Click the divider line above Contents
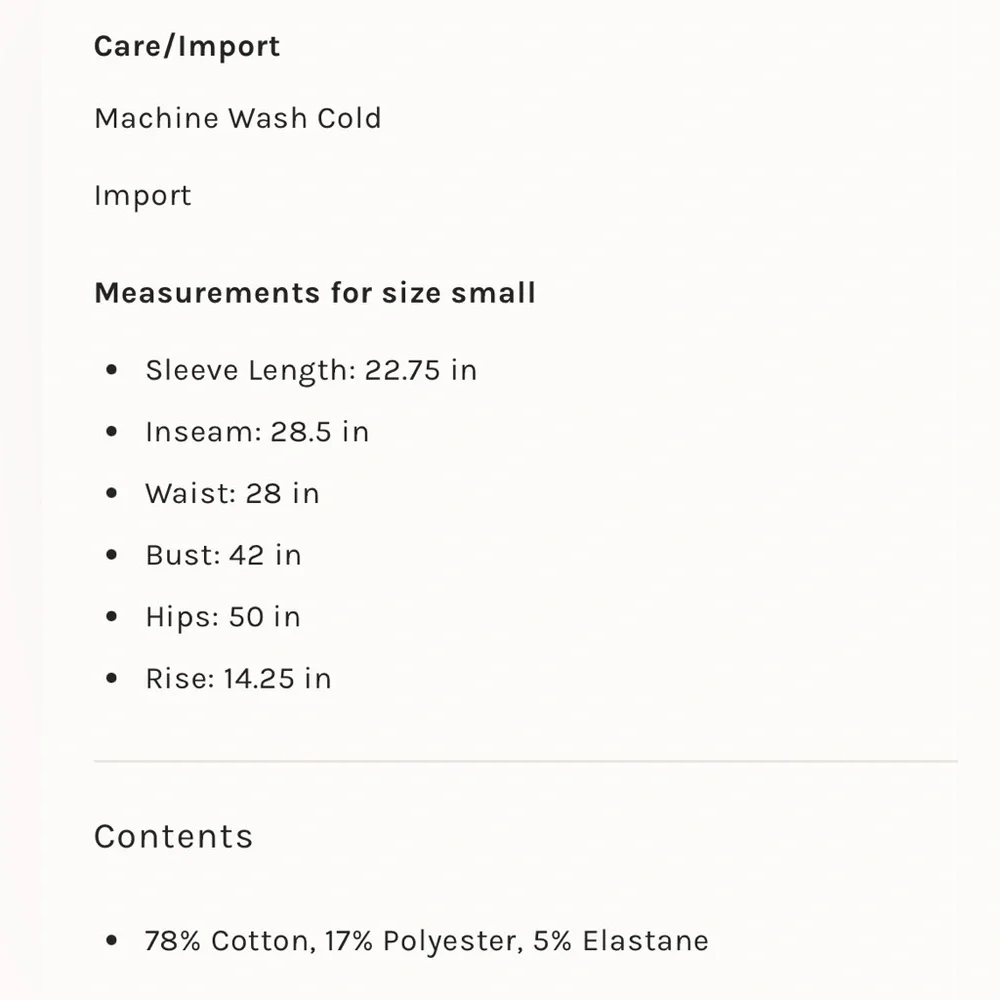Viewport: 1000px width, 1000px height. [526, 762]
